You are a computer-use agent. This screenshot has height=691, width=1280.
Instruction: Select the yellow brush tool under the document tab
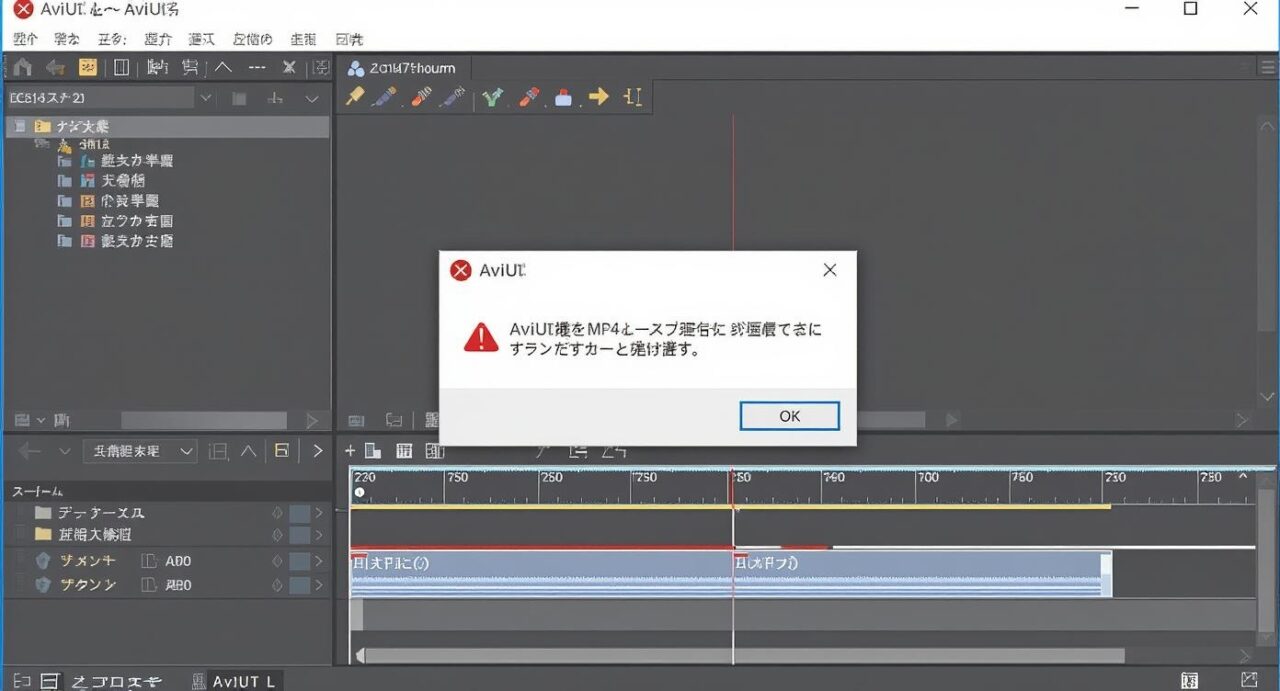tap(355, 97)
